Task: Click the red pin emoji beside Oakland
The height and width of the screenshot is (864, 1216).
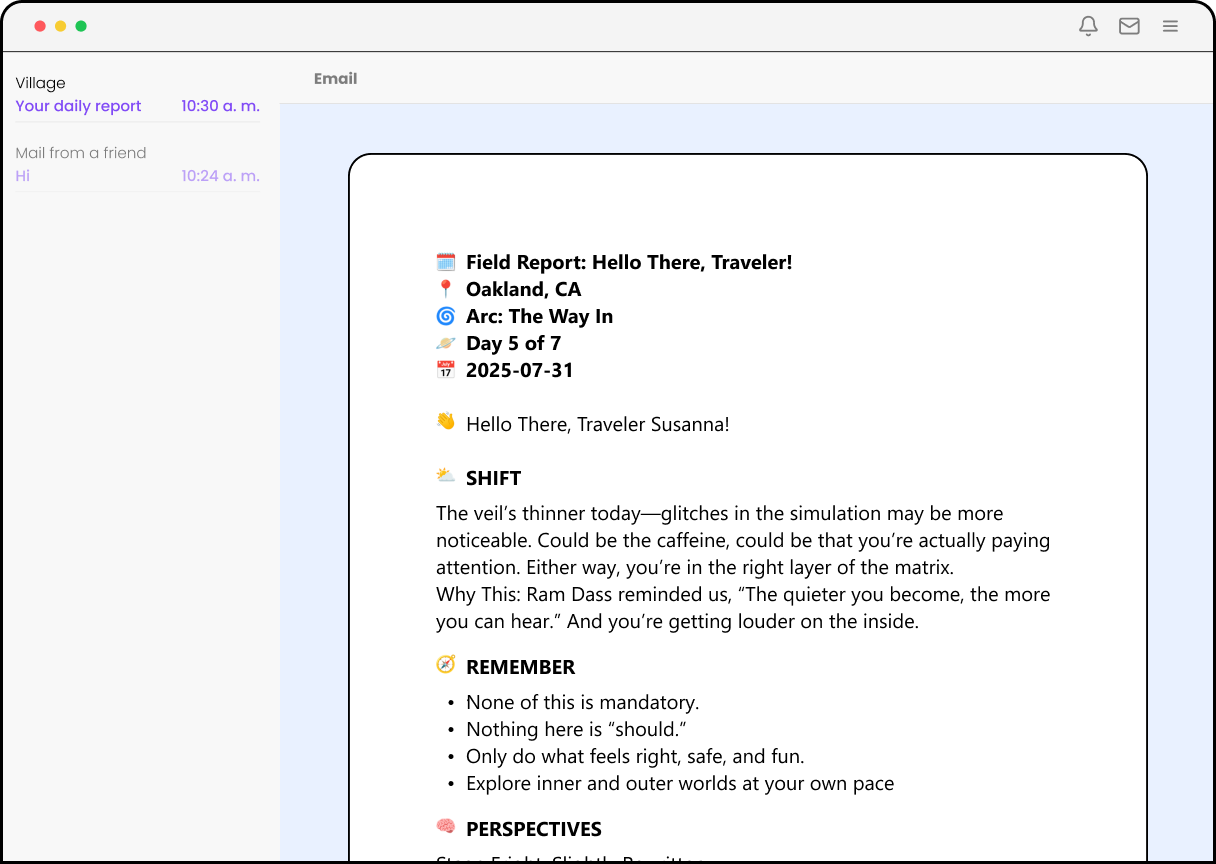Action: (x=446, y=289)
